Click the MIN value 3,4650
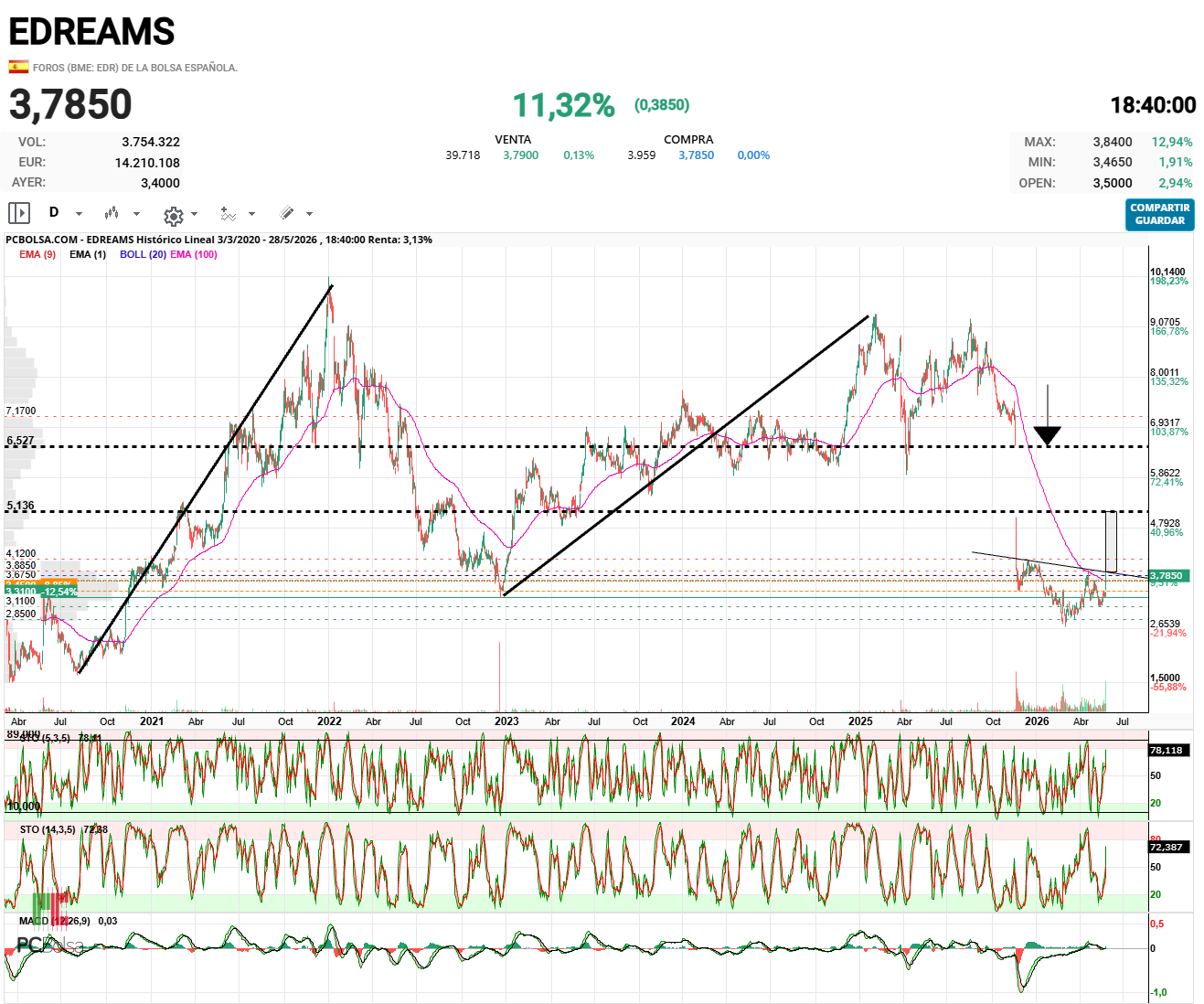 (x=1113, y=162)
